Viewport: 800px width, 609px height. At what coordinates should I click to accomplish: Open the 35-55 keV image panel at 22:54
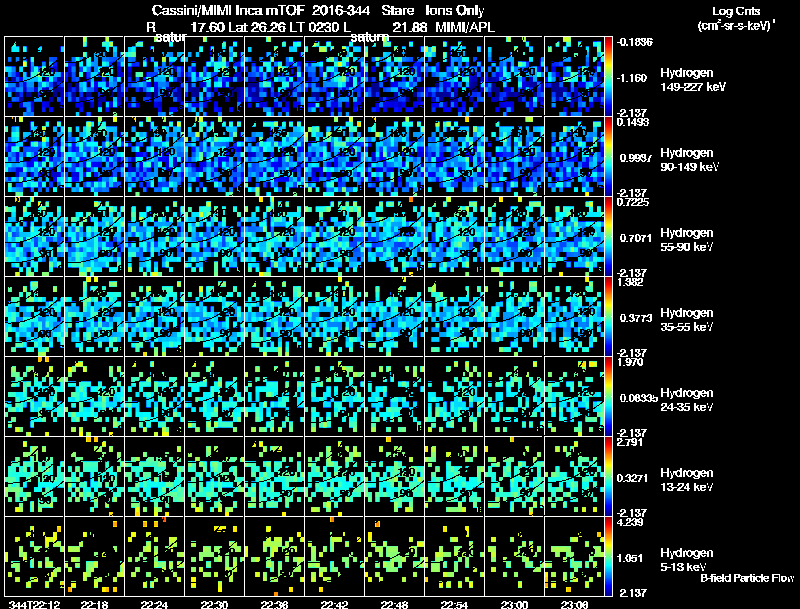[x=454, y=316]
